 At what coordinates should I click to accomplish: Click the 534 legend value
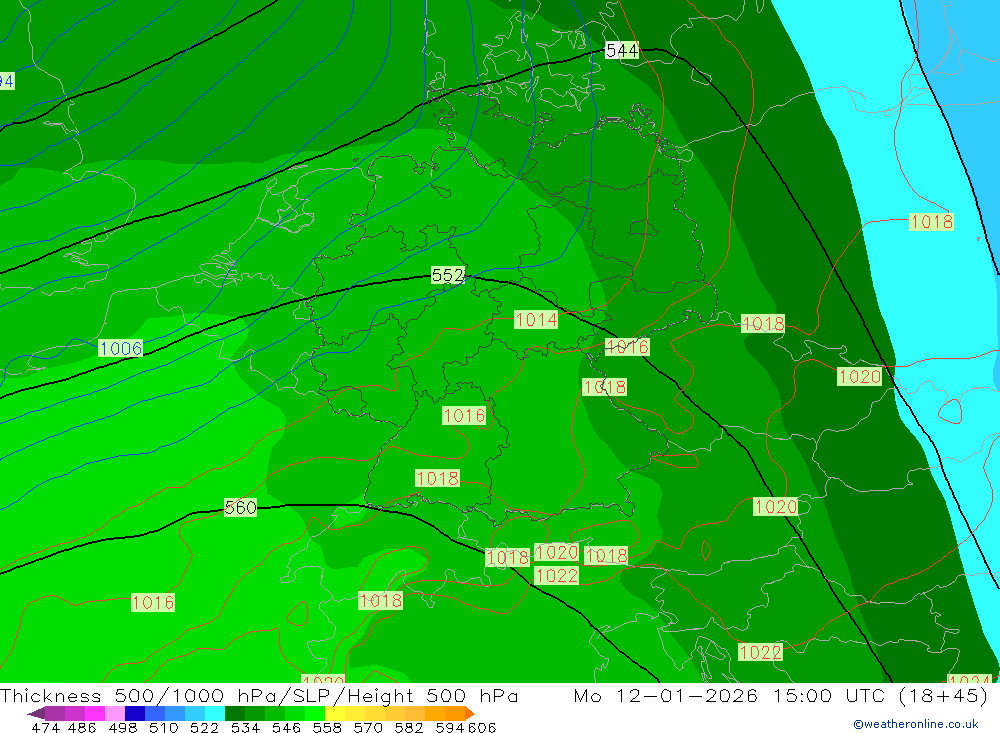coord(245,727)
